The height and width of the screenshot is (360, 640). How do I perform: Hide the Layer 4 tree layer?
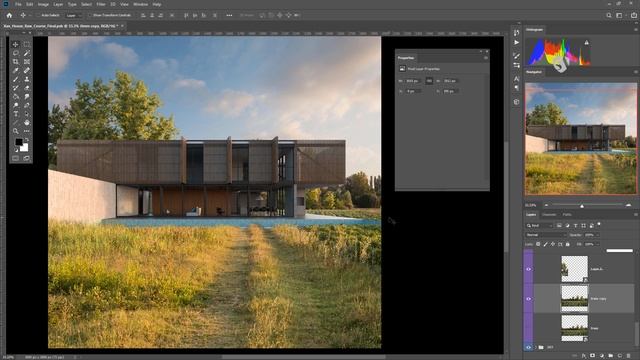pos(529,269)
